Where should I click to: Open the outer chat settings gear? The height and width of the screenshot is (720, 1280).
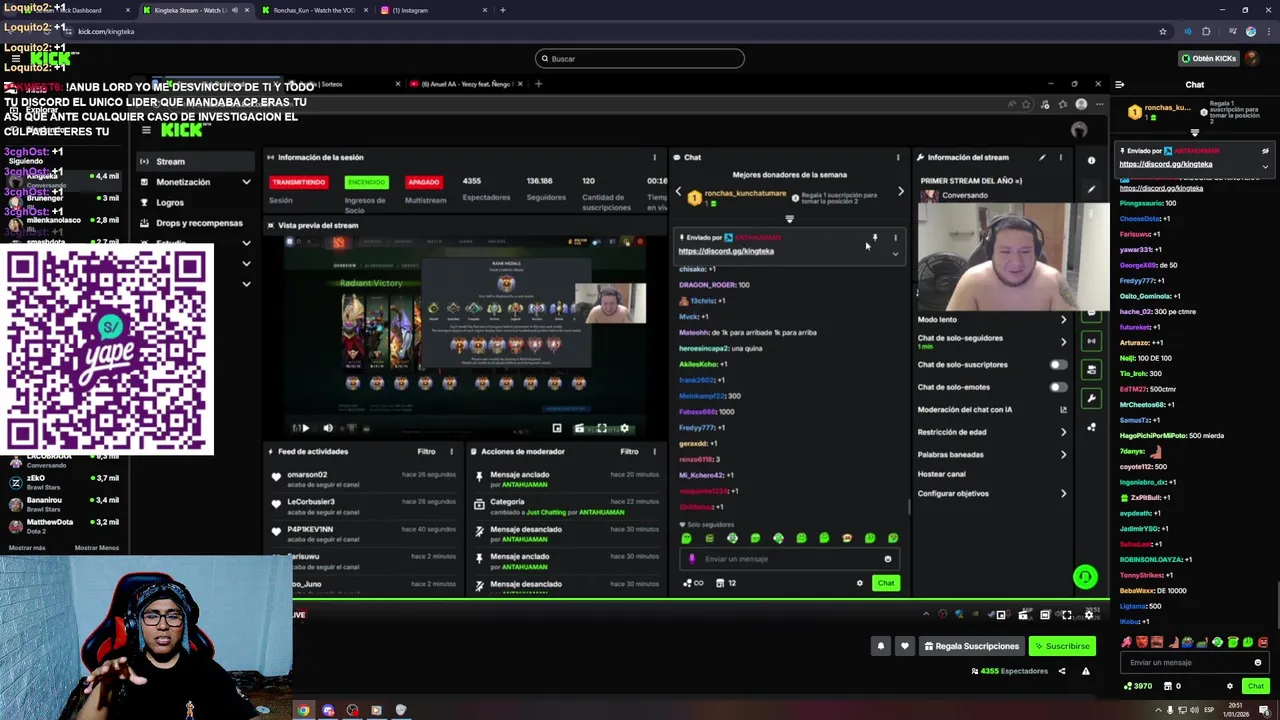click(x=1230, y=686)
